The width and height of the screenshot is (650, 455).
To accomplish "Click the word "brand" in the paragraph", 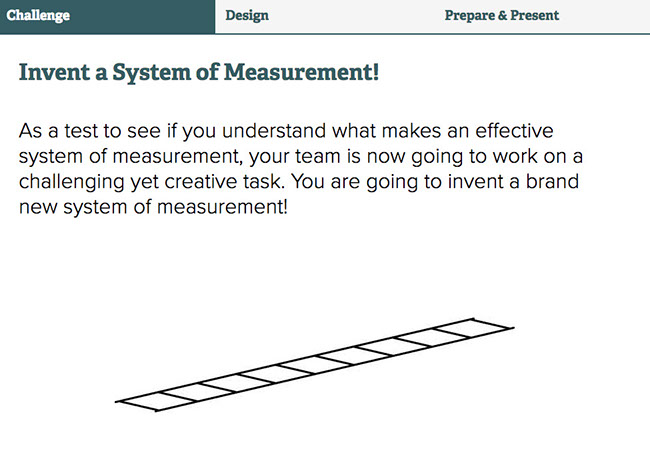I will [552, 182].
